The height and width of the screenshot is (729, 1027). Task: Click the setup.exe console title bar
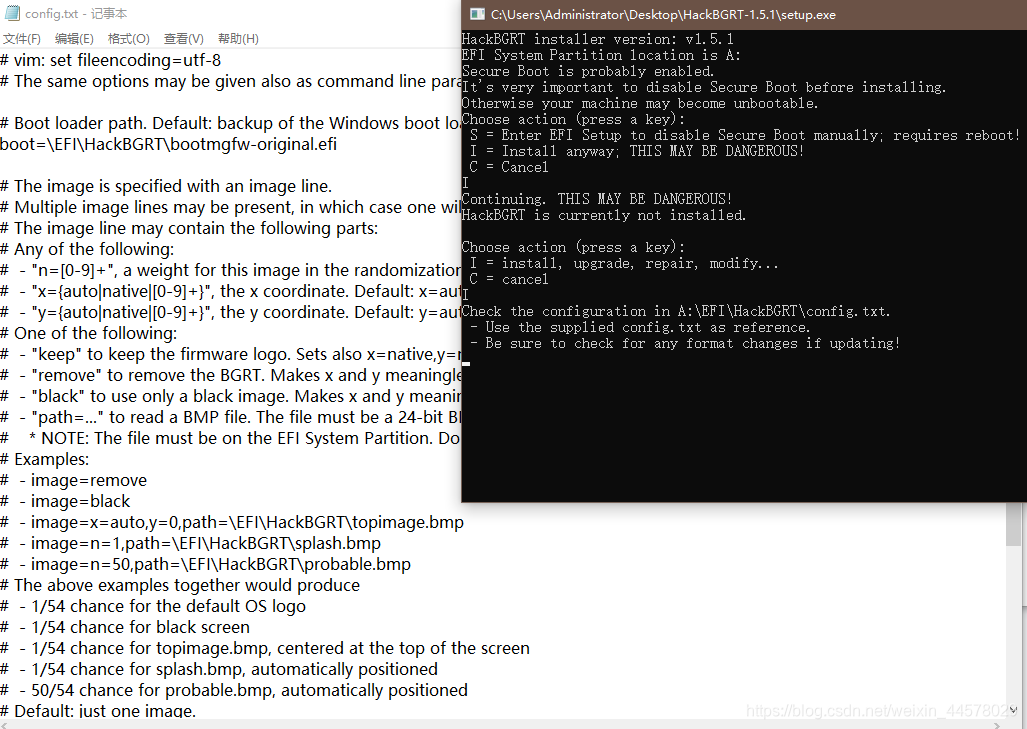coord(744,14)
